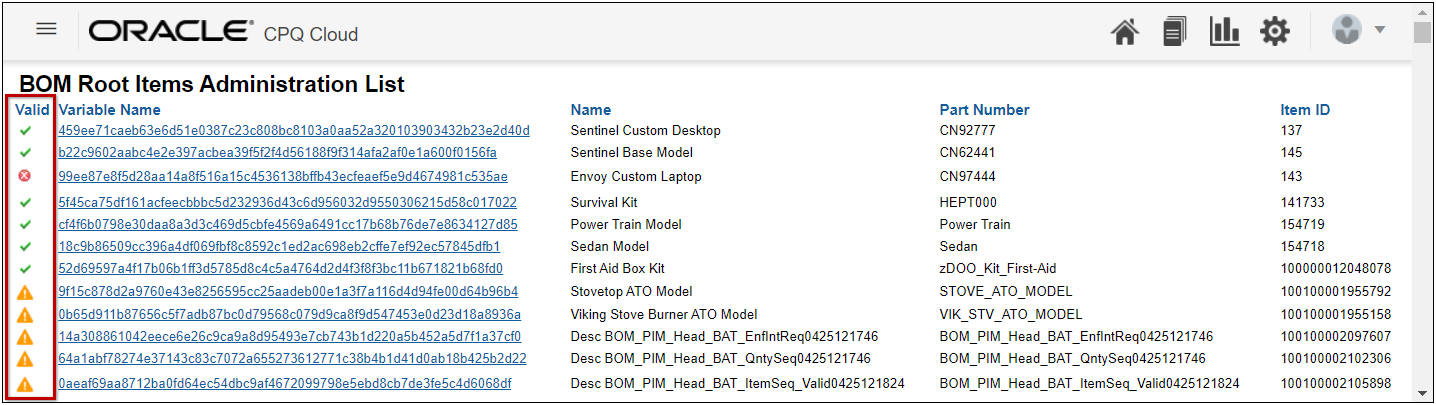The height and width of the screenshot is (405, 1436).
Task: Click warning icon for BAT_QntySeq row
Action: [x=26, y=359]
